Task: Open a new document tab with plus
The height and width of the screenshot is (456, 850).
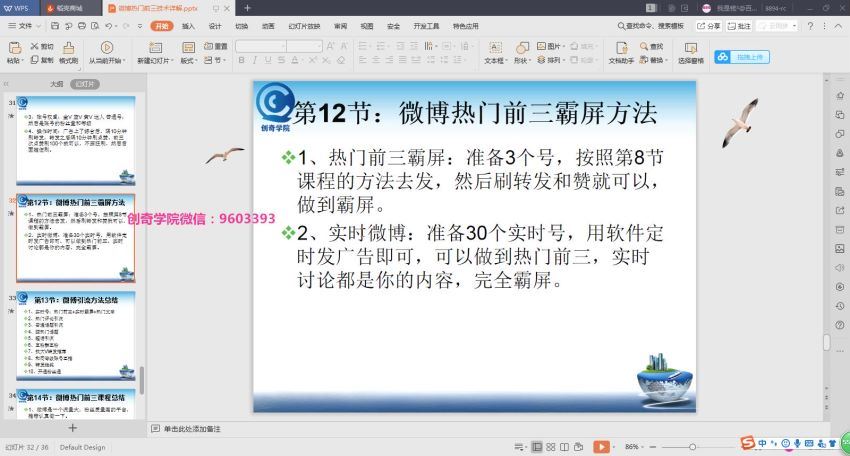Action: click(x=247, y=8)
